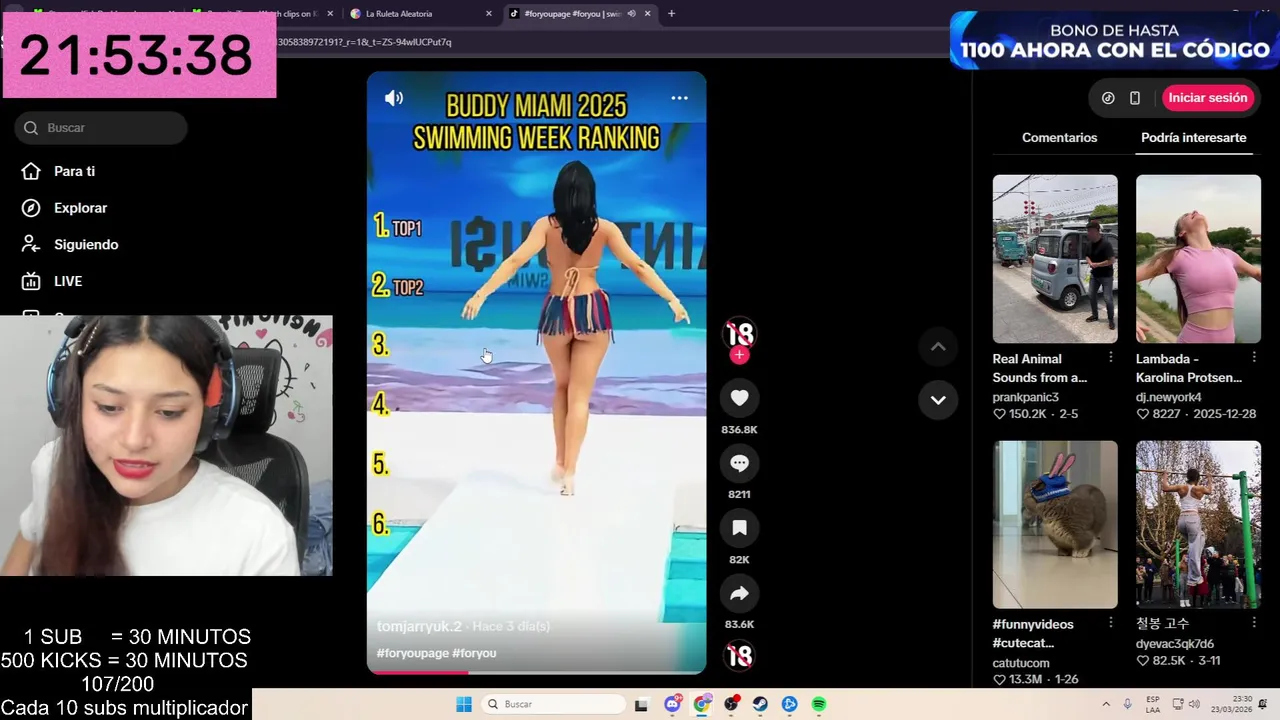The height and width of the screenshot is (720, 1280).
Task: Open Spotify from the taskbar
Action: click(819, 704)
